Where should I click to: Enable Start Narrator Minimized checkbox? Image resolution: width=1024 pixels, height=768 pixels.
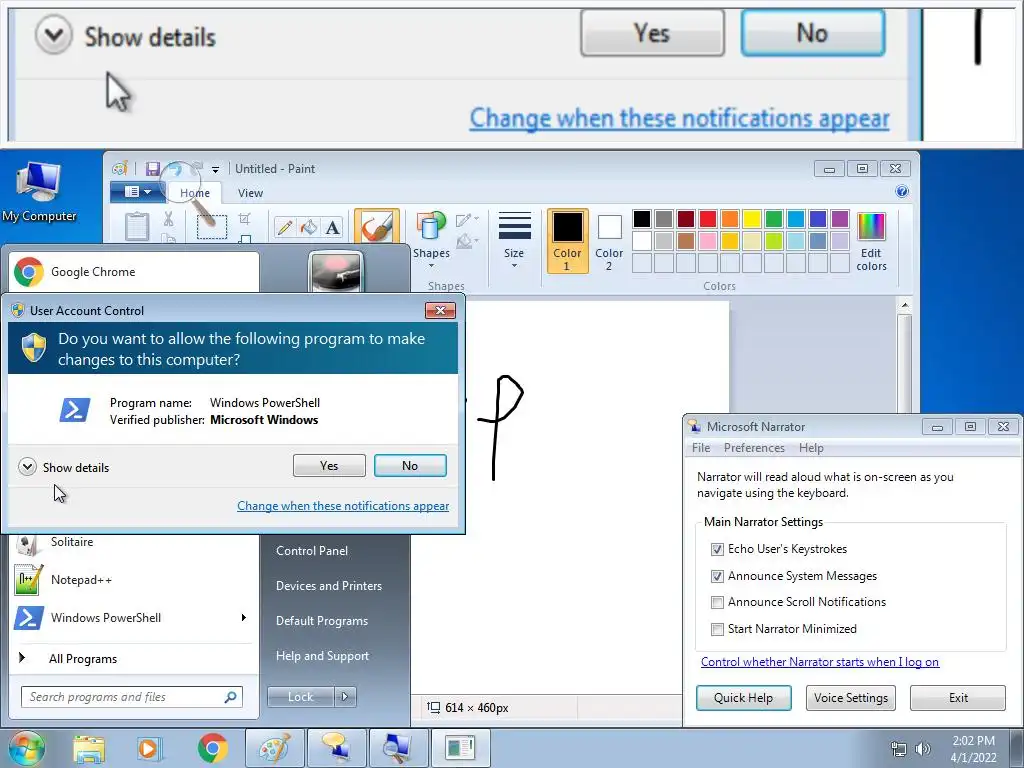717,629
